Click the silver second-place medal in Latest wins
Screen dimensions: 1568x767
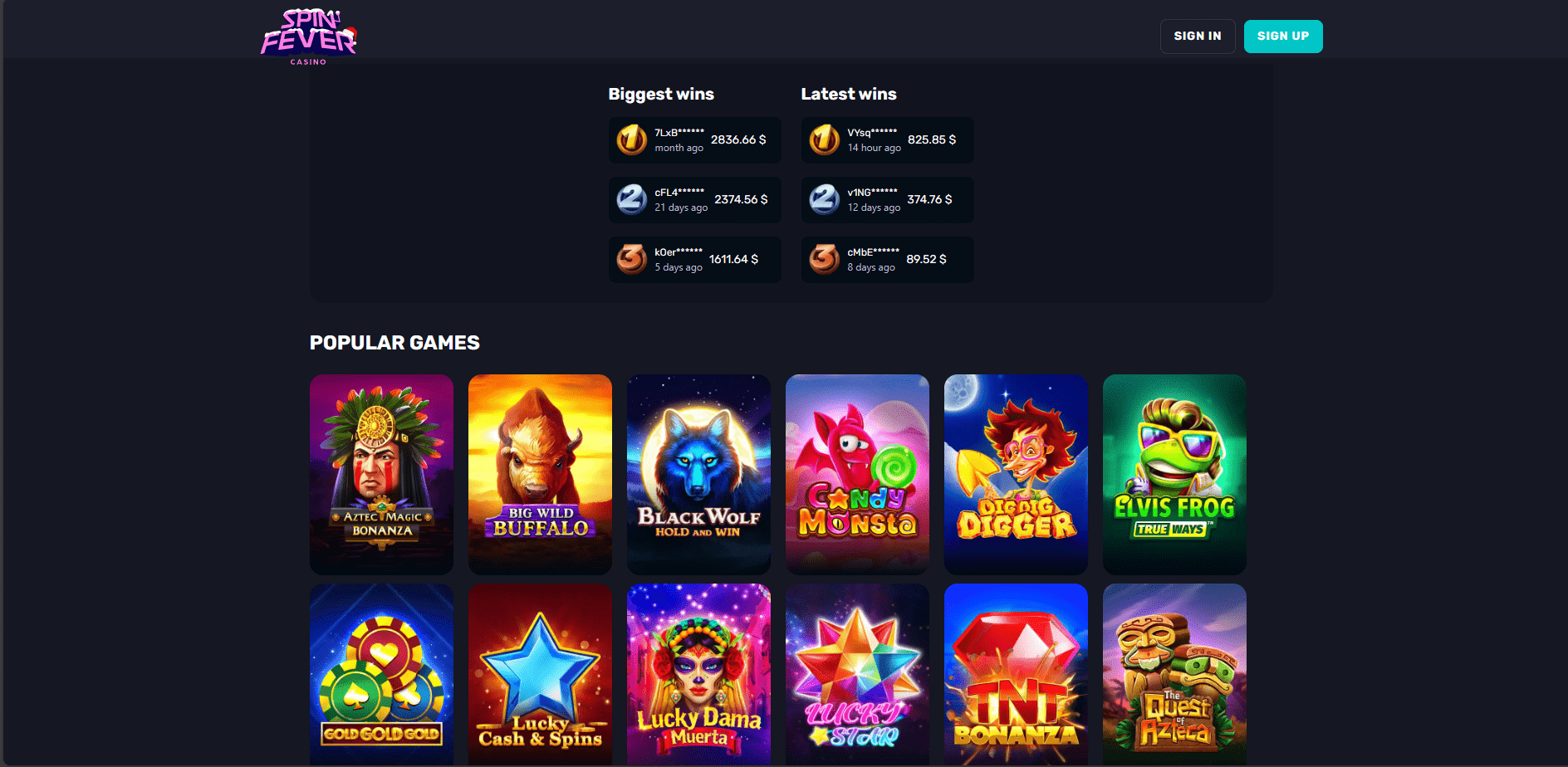[x=825, y=199]
